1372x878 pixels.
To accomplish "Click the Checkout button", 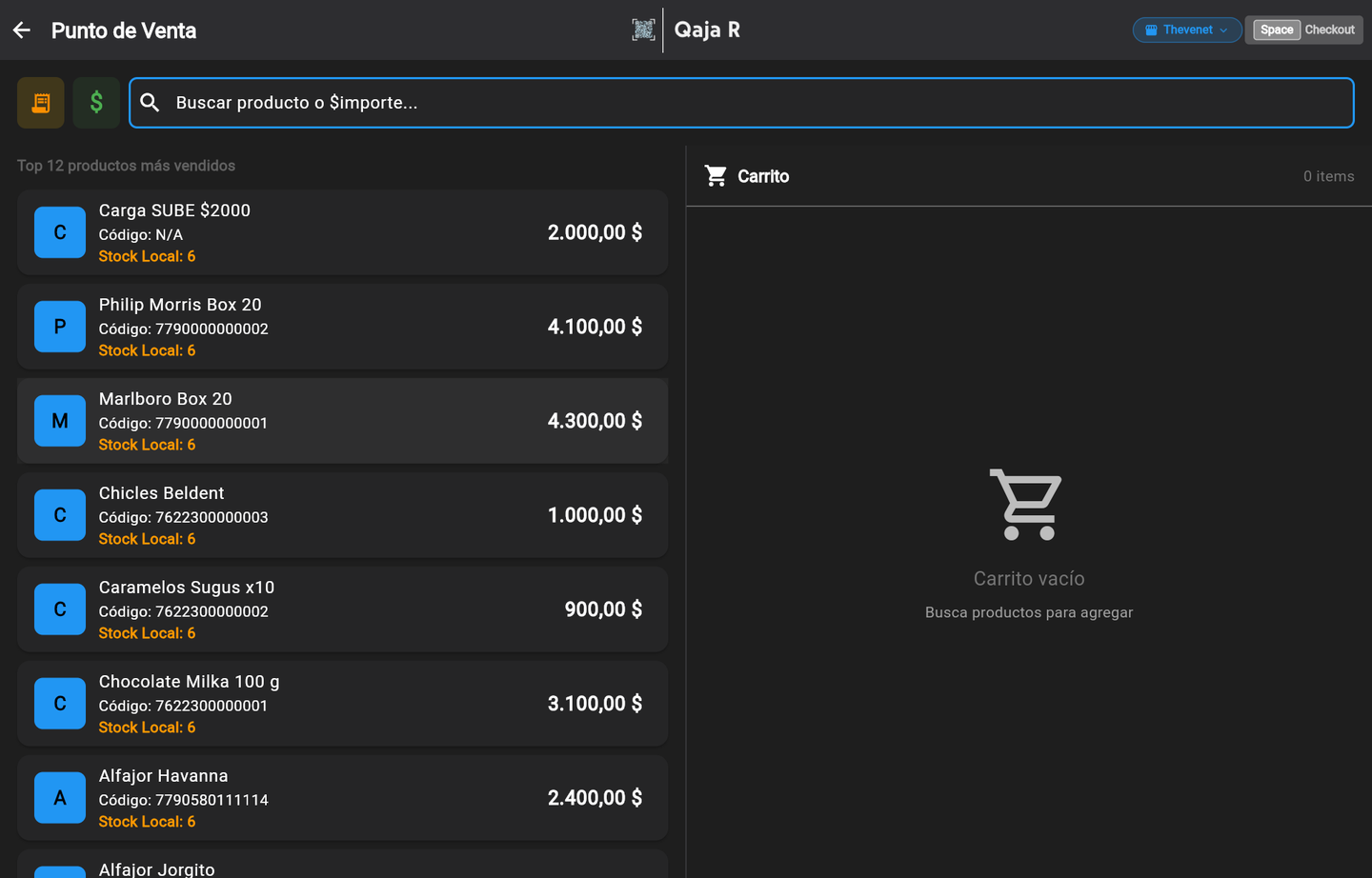I will pyautogui.click(x=1304, y=30).
